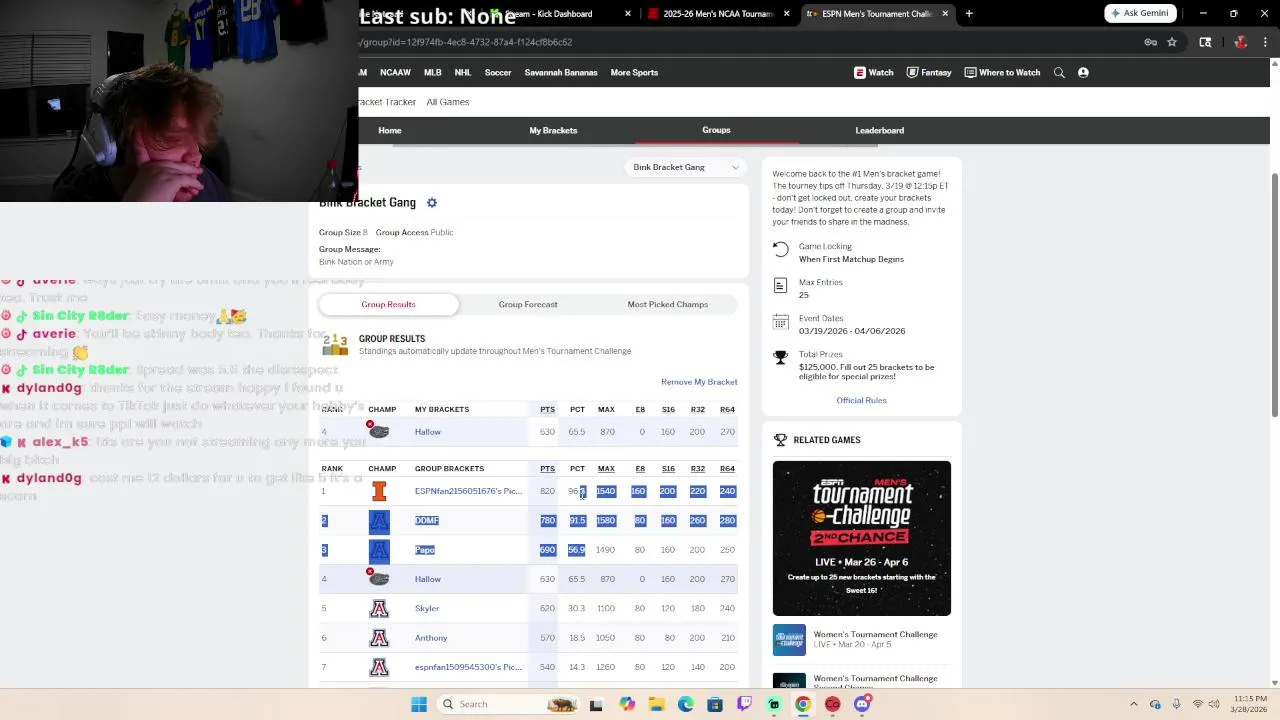The image size is (1280, 720).
Task: Open the group settings gear icon
Action: pos(432,203)
